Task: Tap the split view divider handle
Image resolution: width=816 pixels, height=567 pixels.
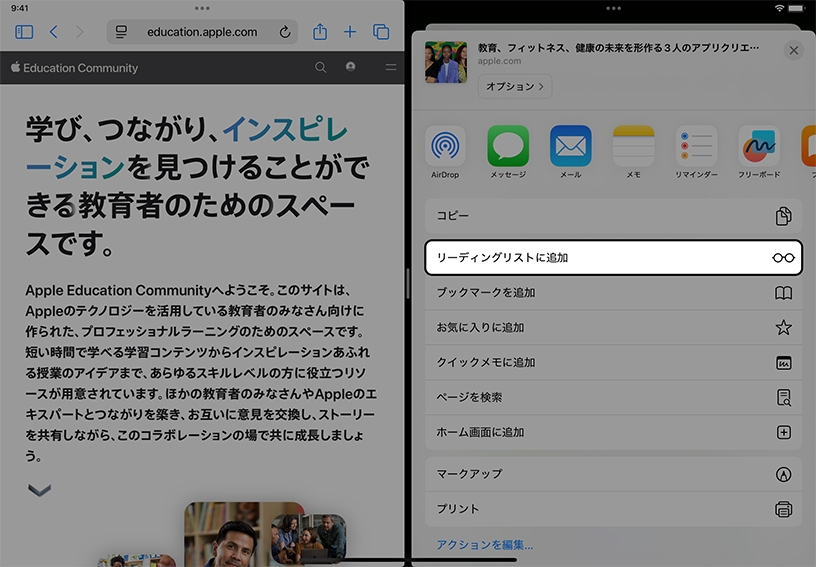Action: (x=408, y=283)
